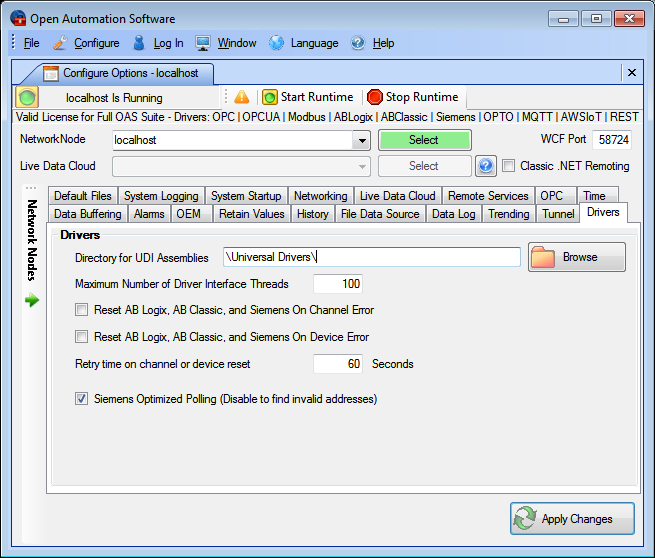
Task: Click the blue Live Data Cloud help icon
Action: pyautogui.click(x=486, y=166)
